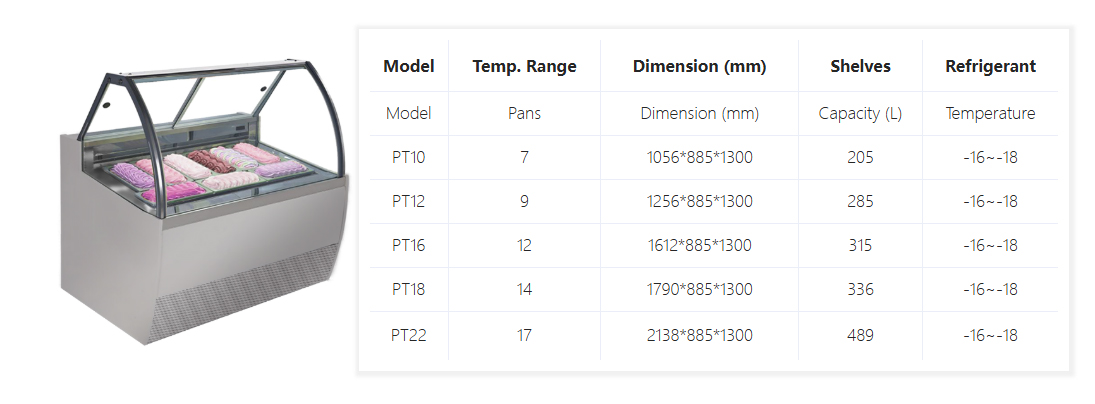Click the Pans subheader cell

[524, 113]
